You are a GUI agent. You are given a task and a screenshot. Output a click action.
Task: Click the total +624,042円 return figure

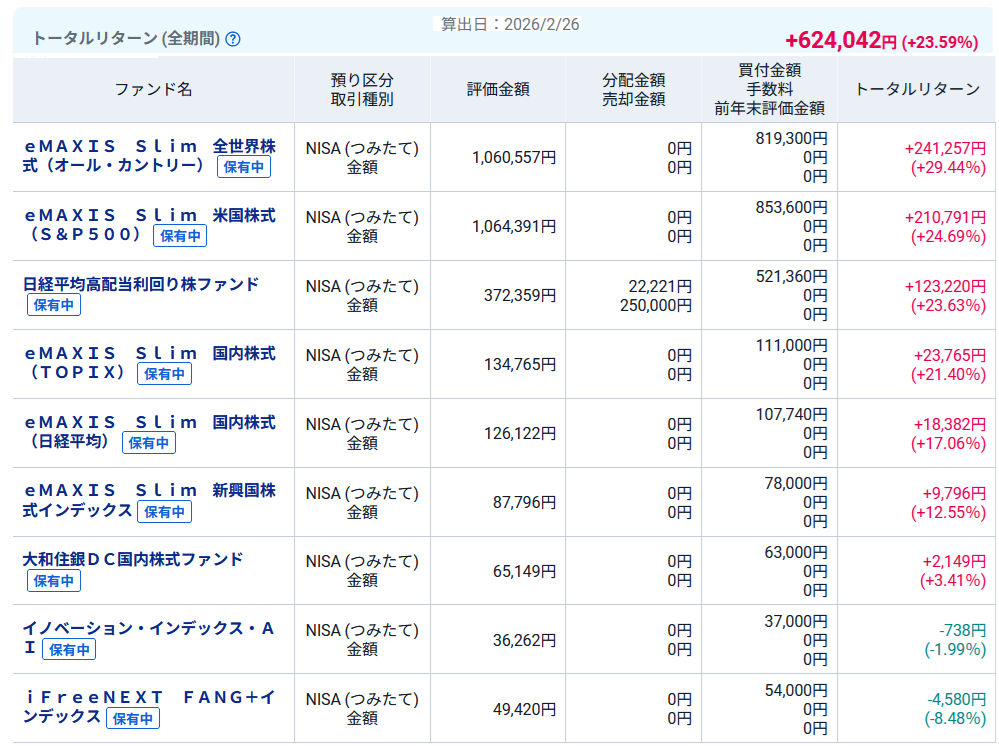point(841,41)
